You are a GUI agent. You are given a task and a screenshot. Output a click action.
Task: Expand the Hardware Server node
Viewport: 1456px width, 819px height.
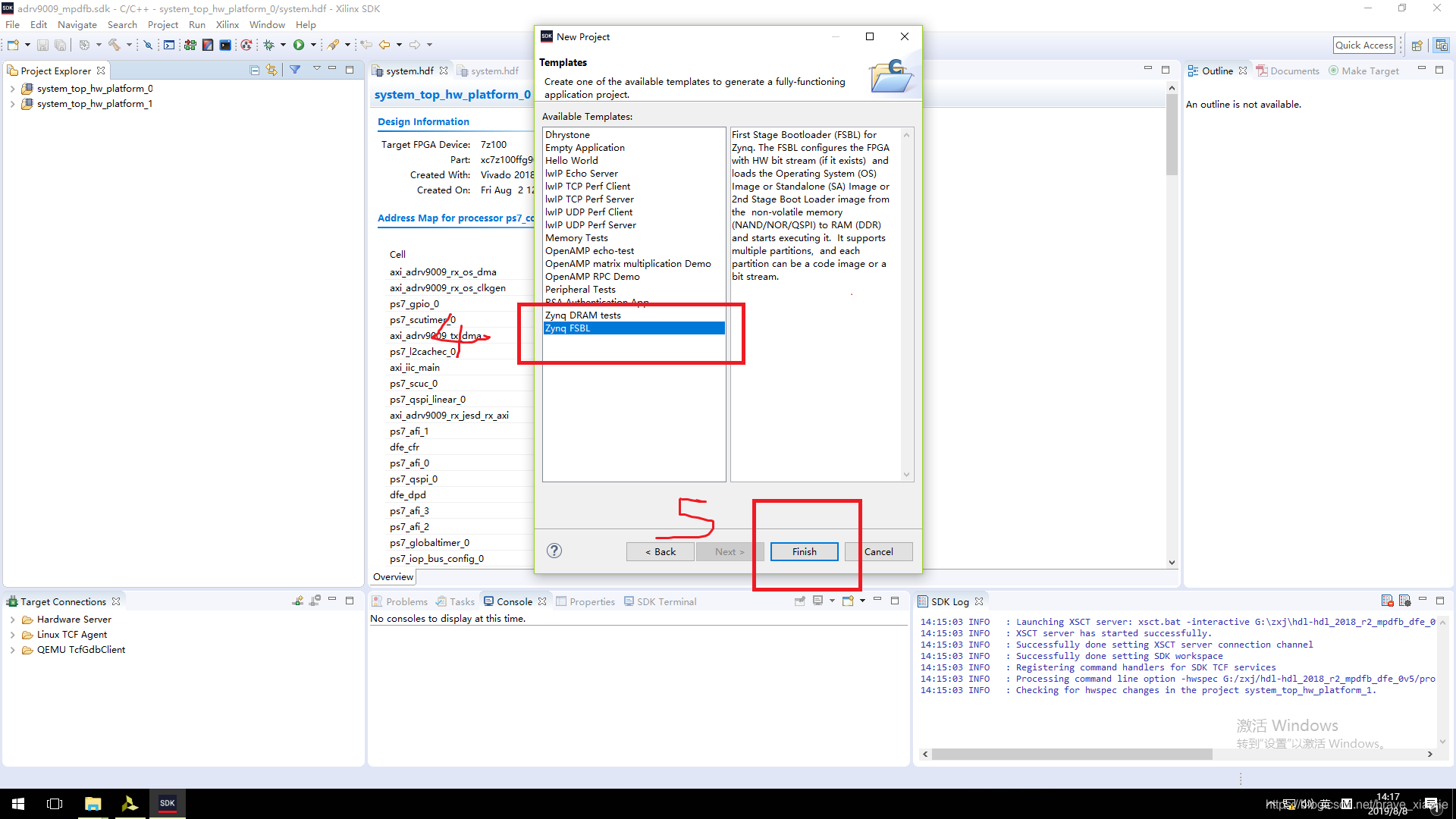(x=12, y=620)
